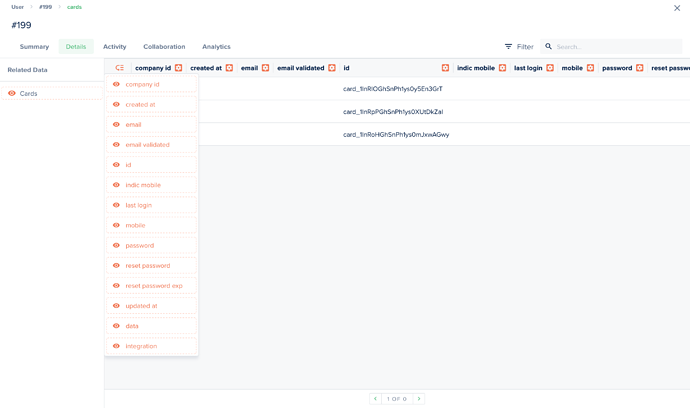Toggle visibility of email validated column
690x408 pixels.
(116, 145)
